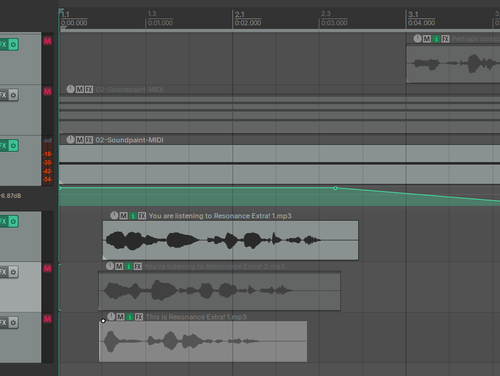Toggle M mute on 'You're listening… 2.mp3' item
This screenshot has width=500, height=376.
pyautogui.click(x=119, y=266)
